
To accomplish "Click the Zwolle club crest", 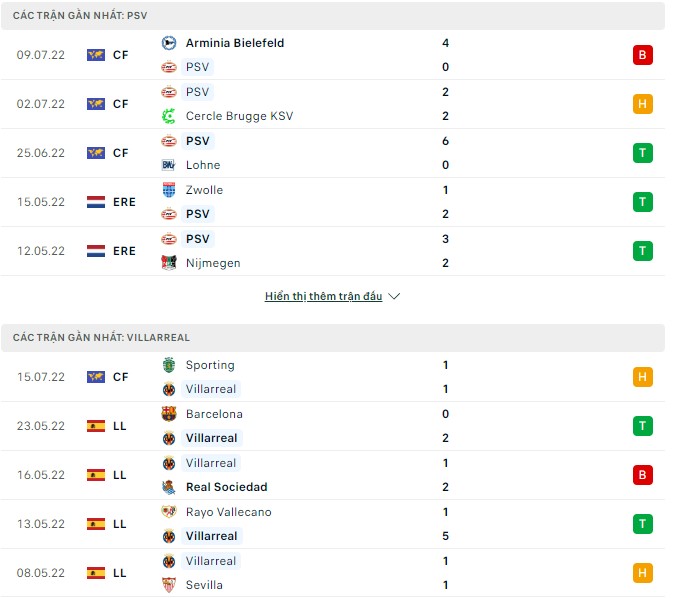I will click(168, 190).
